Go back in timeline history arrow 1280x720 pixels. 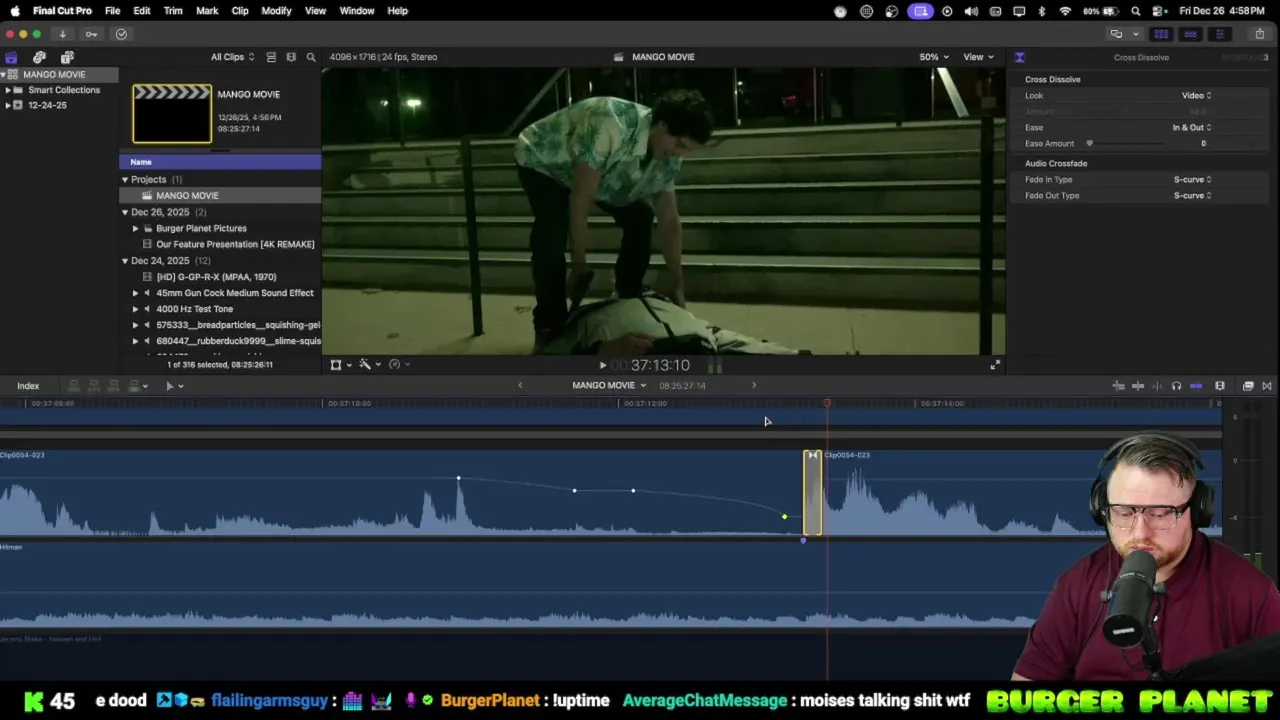pyautogui.click(x=520, y=385)
